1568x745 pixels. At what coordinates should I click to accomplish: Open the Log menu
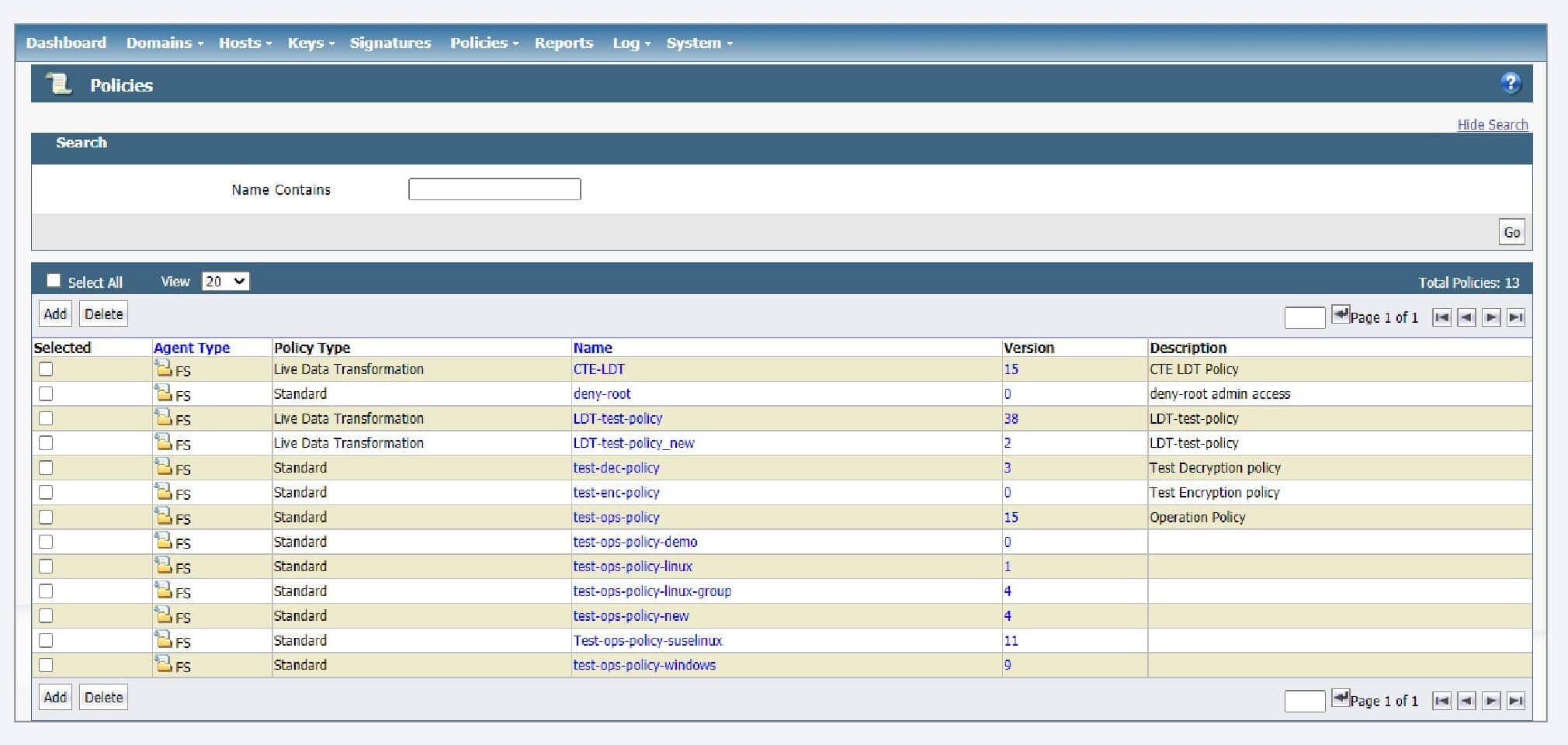631,43
